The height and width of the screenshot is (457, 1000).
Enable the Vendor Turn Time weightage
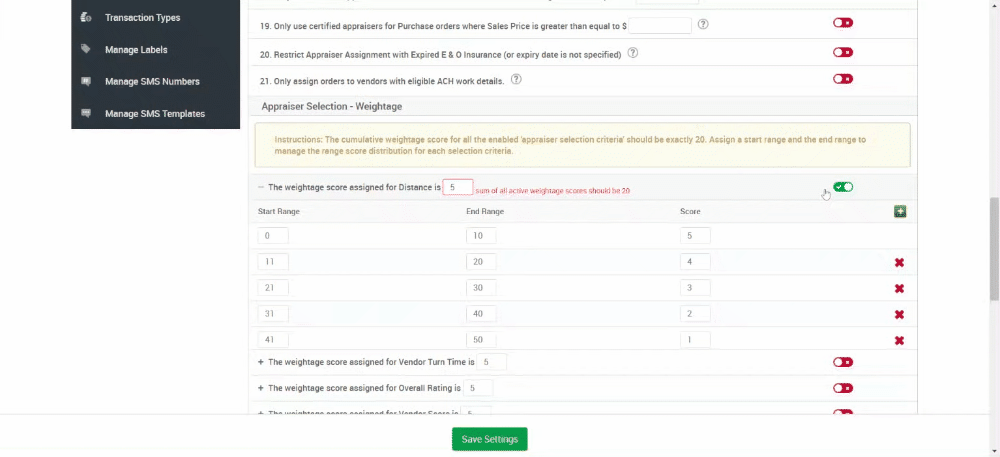point(842,362)
